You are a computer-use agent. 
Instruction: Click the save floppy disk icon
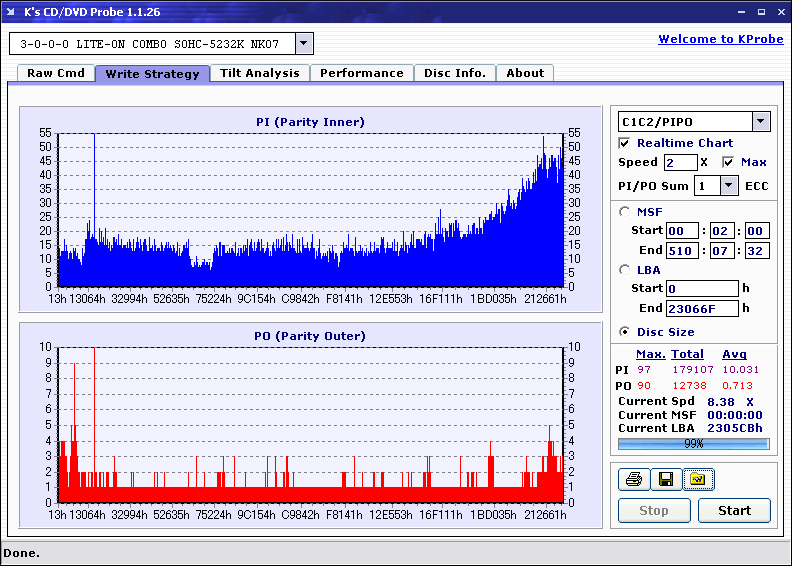coord(665,480)
